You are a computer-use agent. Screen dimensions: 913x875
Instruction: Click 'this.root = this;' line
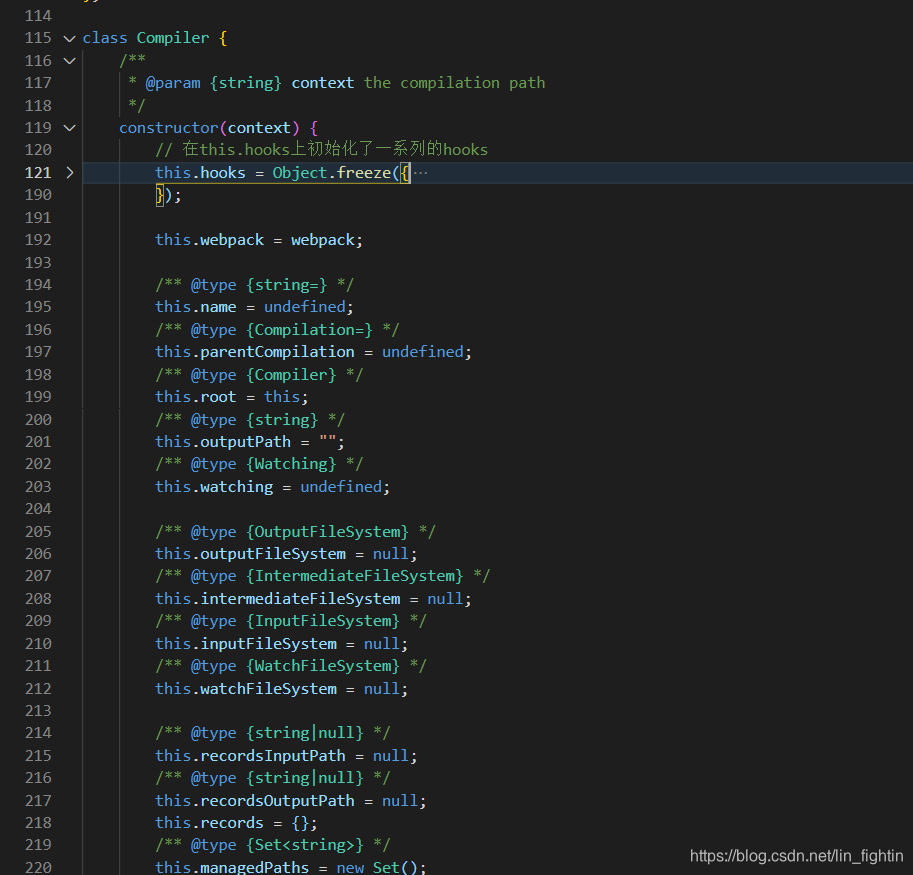231,396
